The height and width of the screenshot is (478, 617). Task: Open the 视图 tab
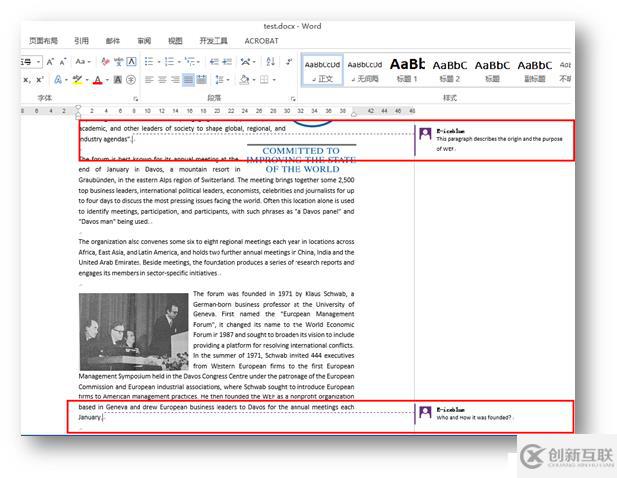tap(175, 41)
